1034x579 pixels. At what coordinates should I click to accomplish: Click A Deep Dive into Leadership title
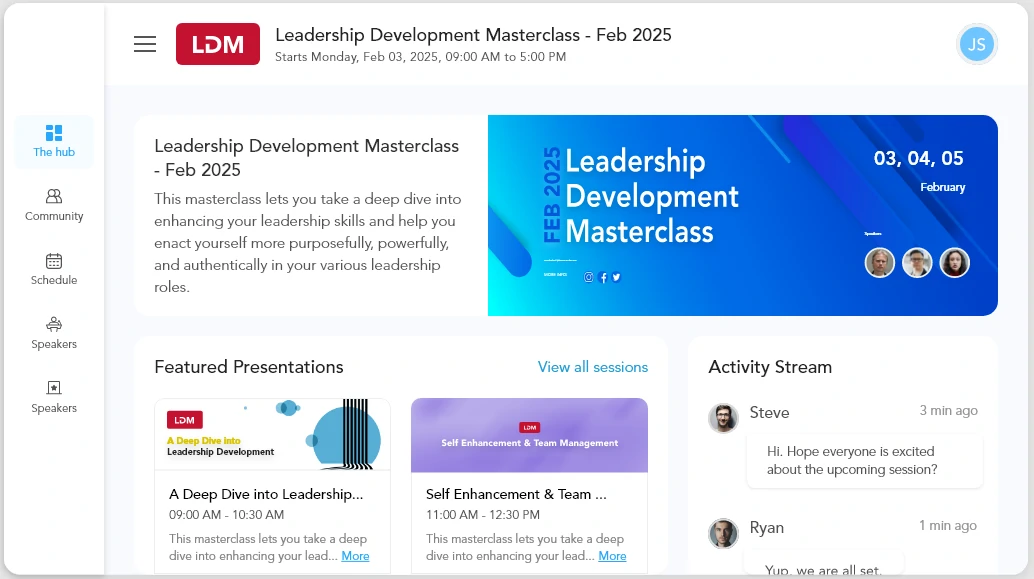click(x=266, y=494)
